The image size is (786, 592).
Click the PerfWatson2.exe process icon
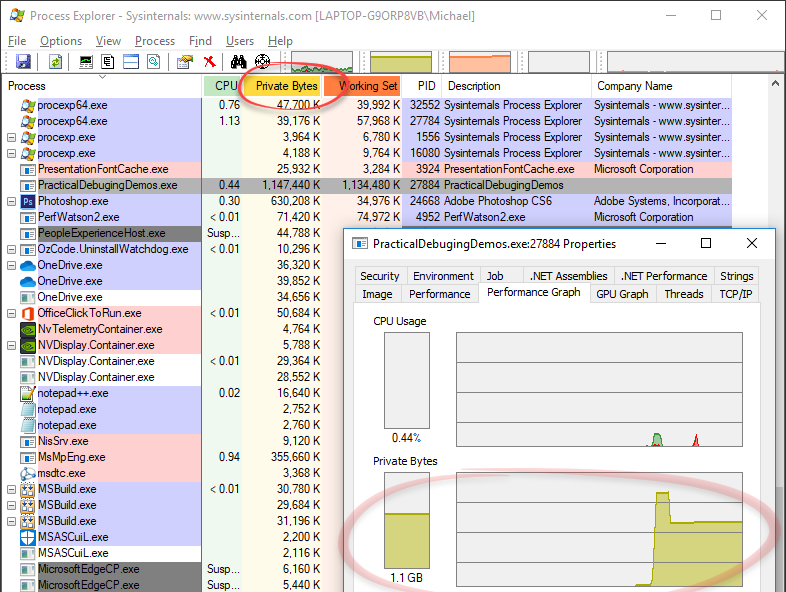pyautogui.click(x=28, y=218)
